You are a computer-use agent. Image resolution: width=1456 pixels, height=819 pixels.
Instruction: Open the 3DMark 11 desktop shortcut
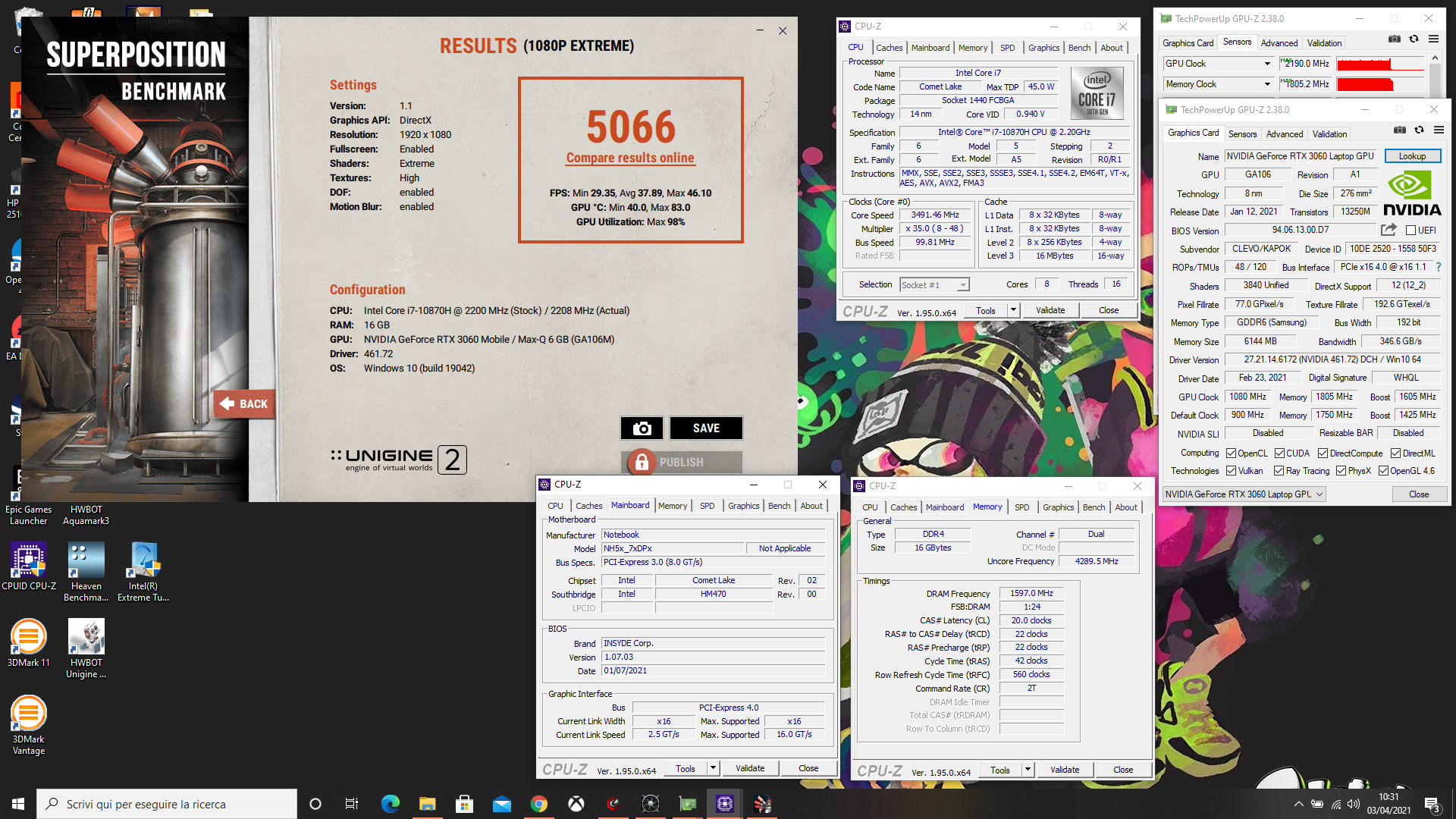(29, 643)
